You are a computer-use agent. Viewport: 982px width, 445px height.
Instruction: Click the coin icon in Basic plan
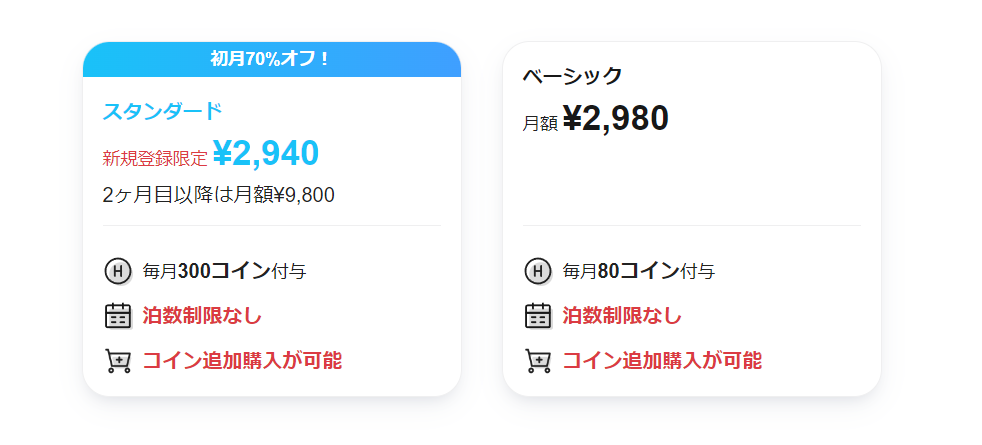click(x=538, y=272)
